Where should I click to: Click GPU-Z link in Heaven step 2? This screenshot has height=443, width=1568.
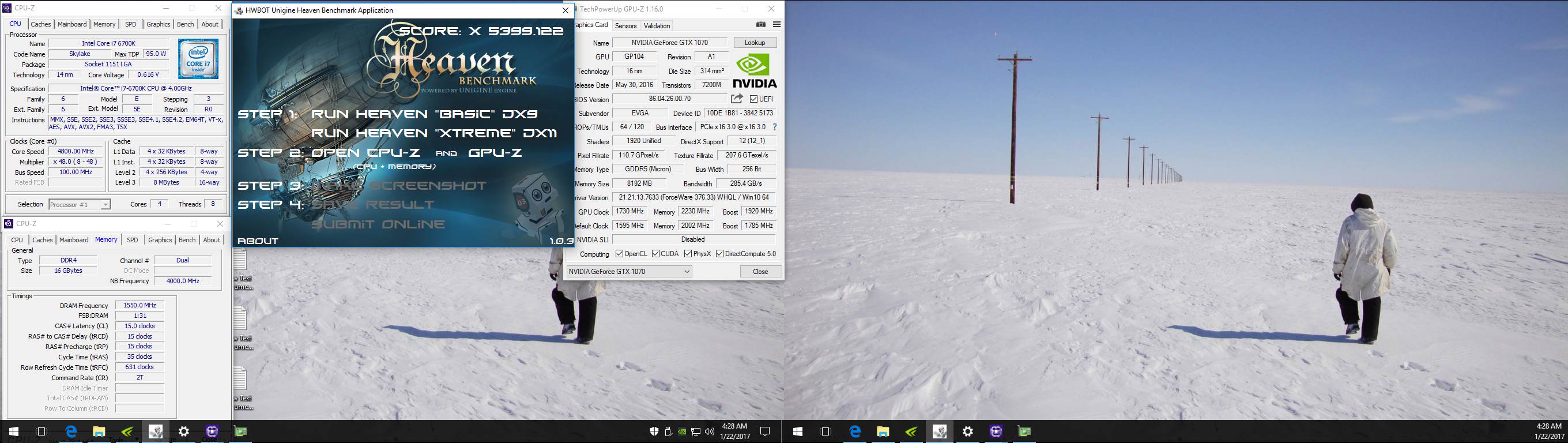(x=495, y=152)
